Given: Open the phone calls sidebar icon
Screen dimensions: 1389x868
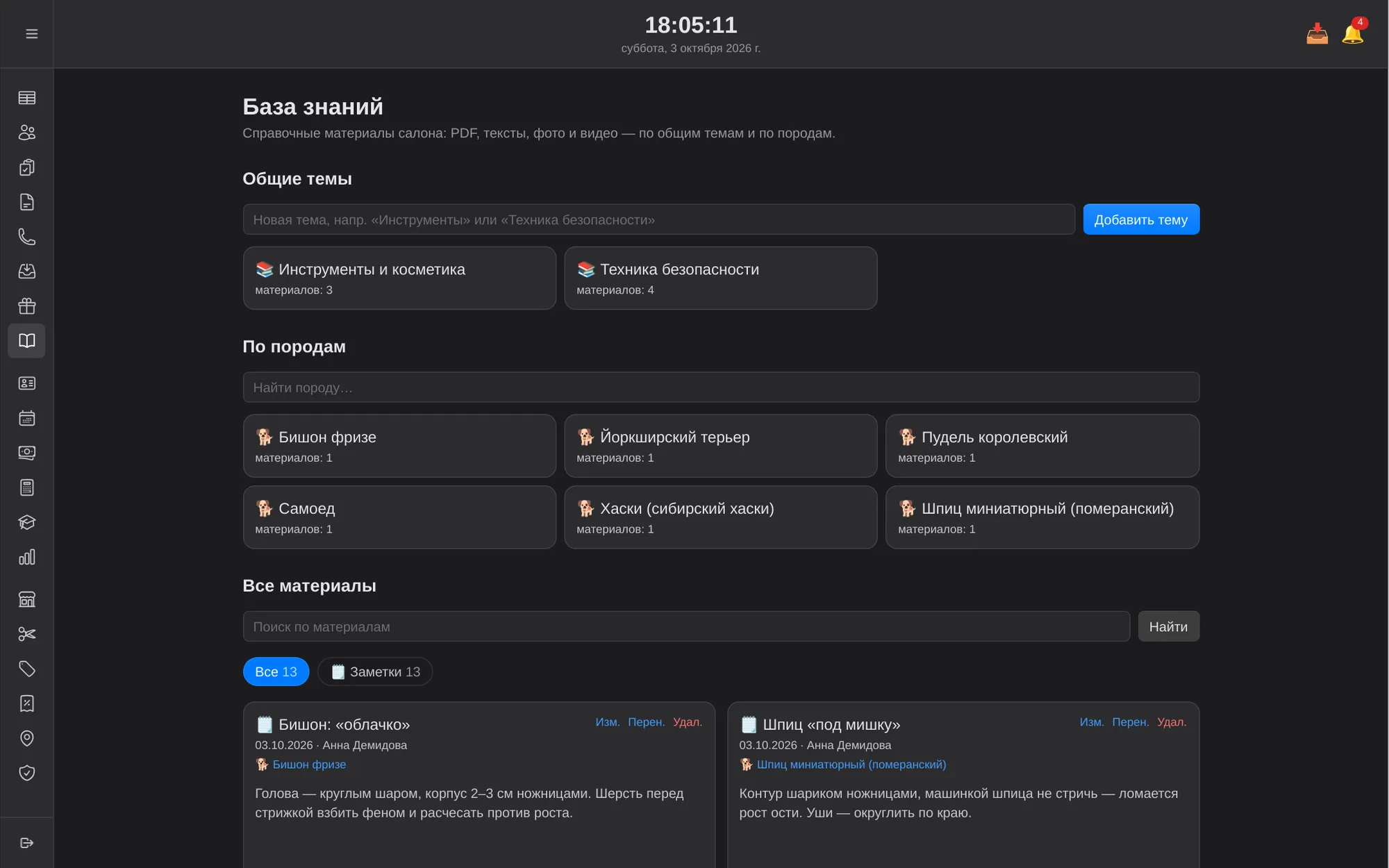Looking at the screenshot, I should [x=27, y=237].
